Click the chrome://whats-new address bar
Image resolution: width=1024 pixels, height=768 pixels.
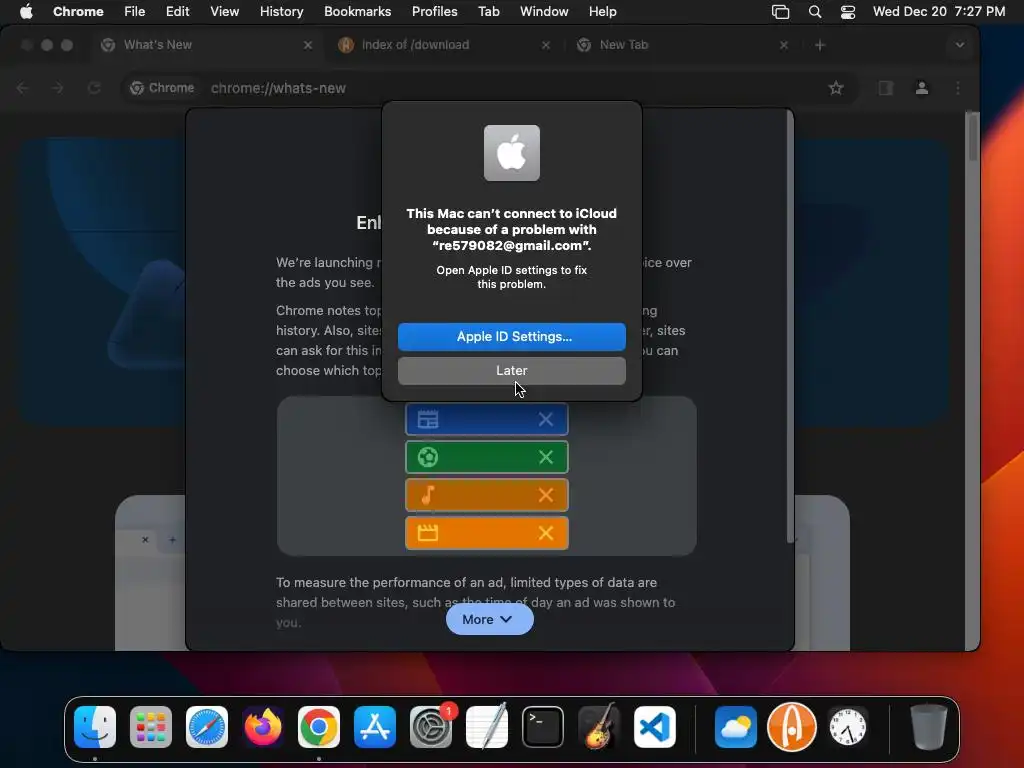(x=490, y=88)
